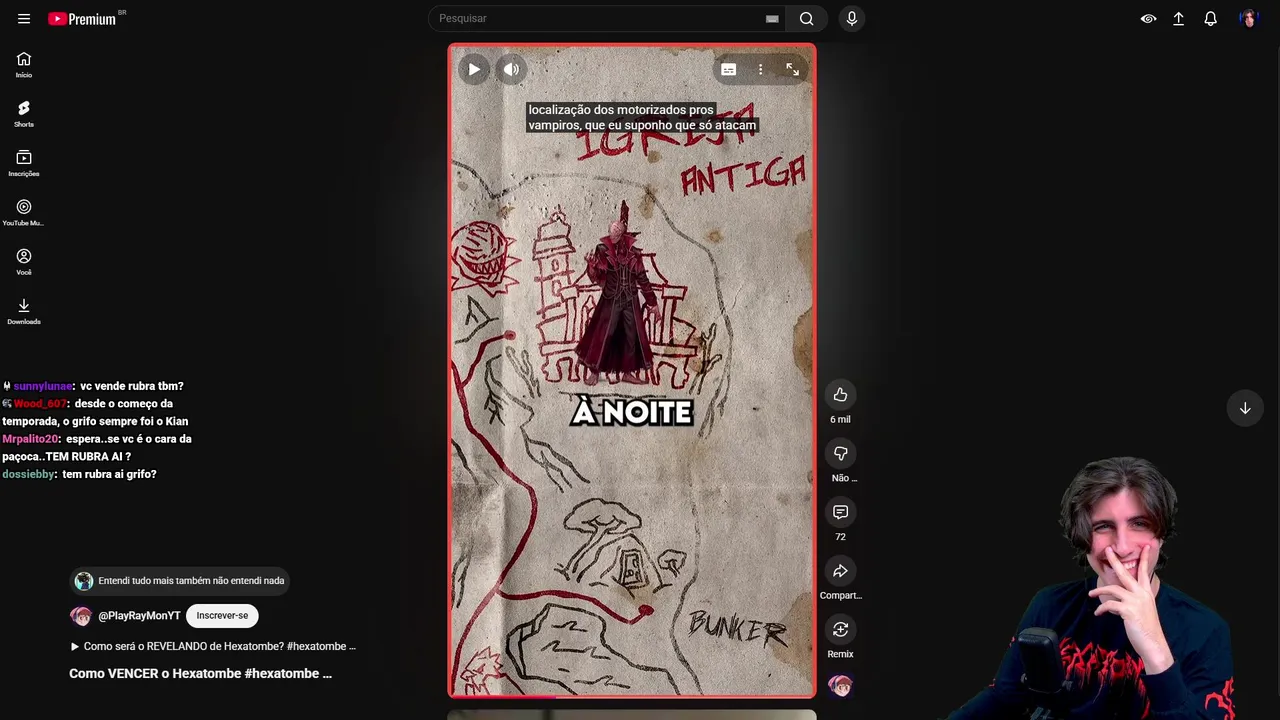Mute the Short's volume
The image size is (1280, 720).
click(x=511, y=69)
